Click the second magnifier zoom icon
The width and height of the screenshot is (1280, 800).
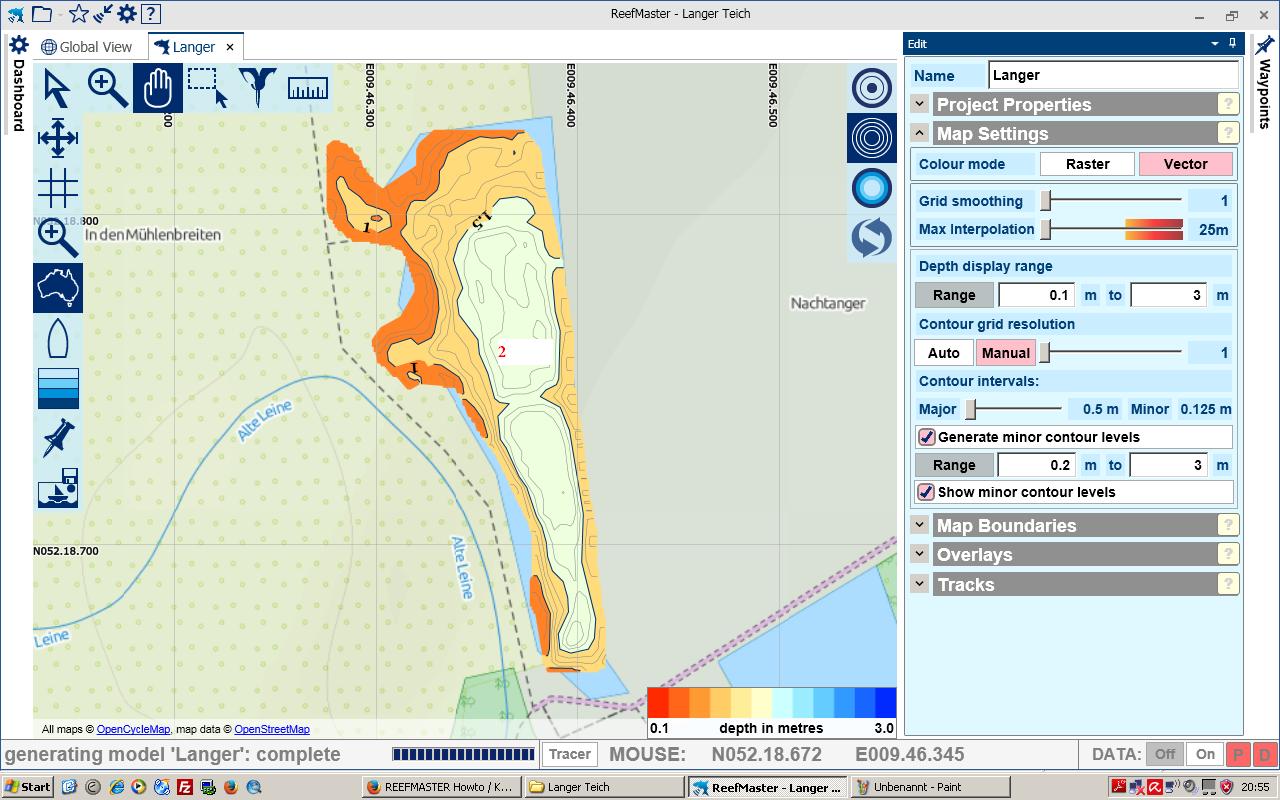point(58,238)
